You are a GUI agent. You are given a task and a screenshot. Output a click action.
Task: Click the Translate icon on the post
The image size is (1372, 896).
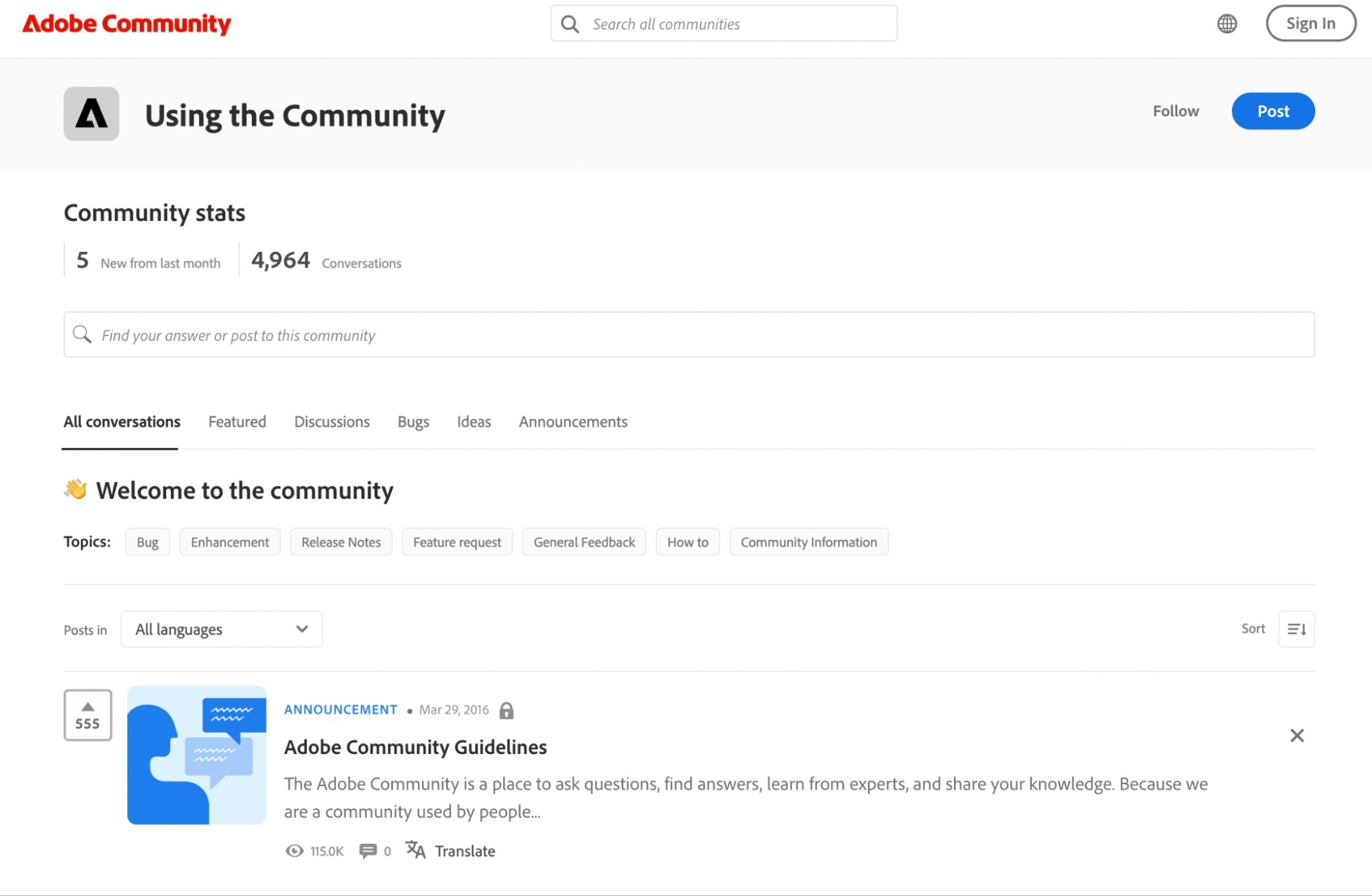[x=415, y=850]
